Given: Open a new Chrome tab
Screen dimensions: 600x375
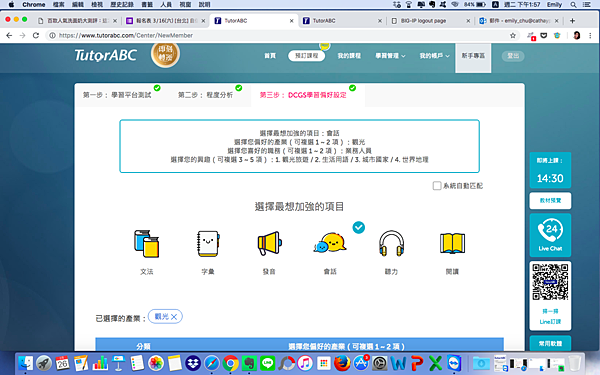Looking at the screenshot, I should point(572,21).
